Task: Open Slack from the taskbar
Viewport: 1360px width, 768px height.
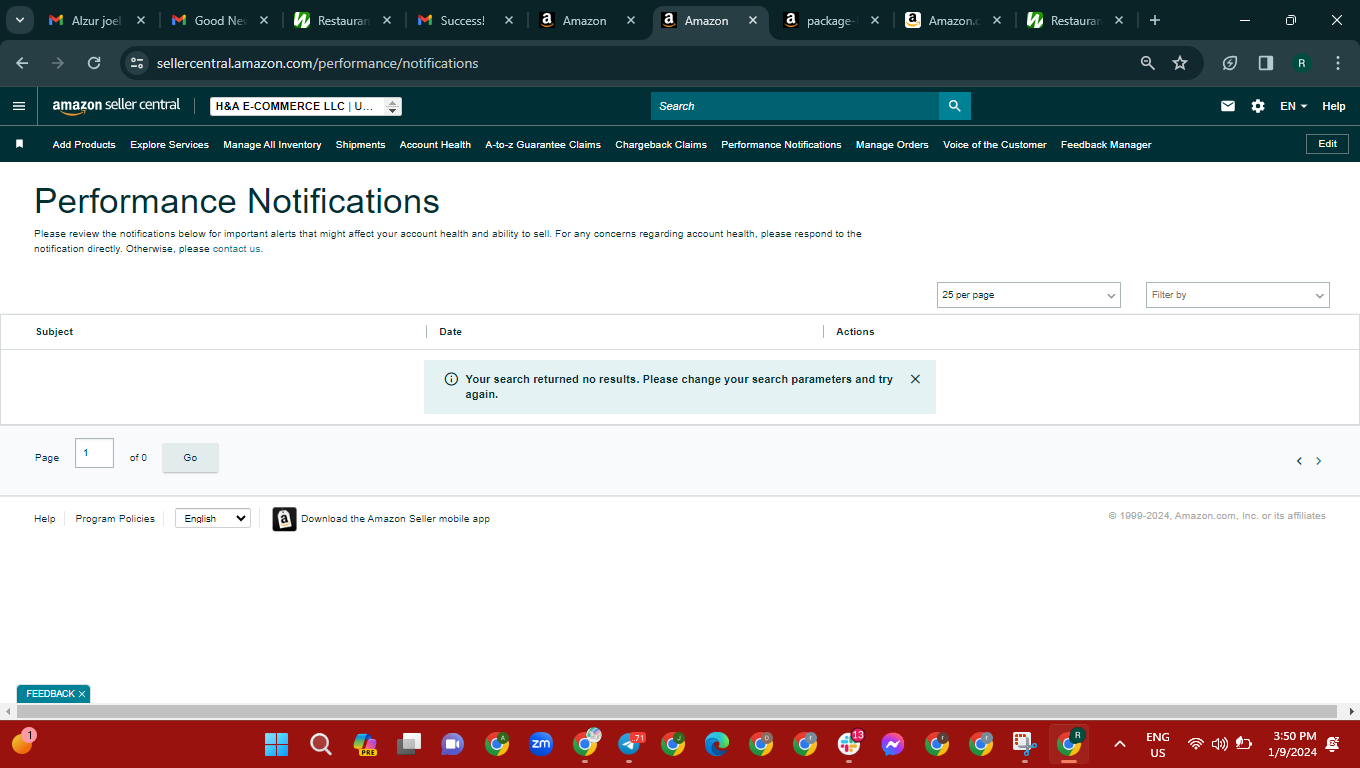Action: pos(849,744)
